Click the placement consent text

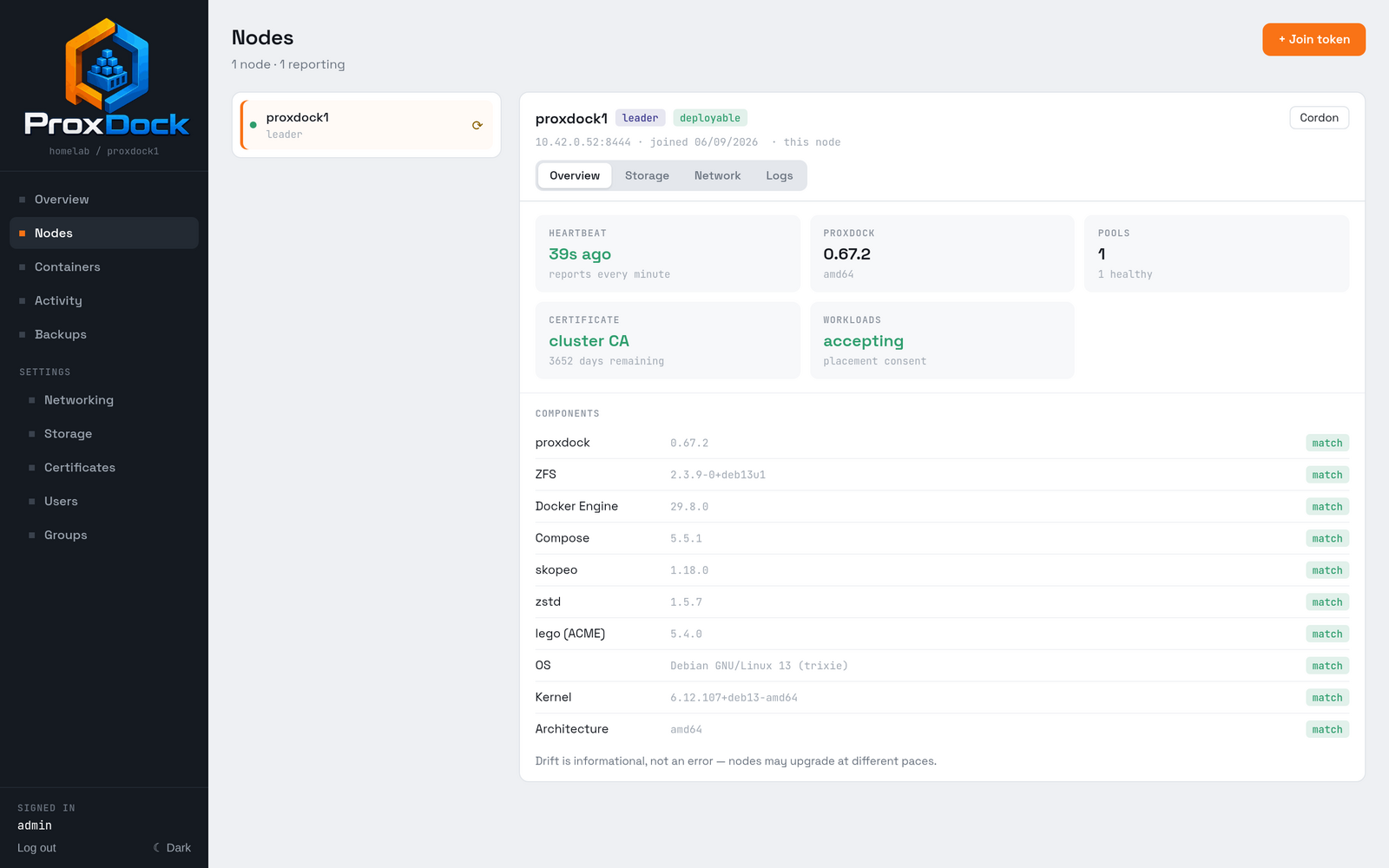coord(874,361)
